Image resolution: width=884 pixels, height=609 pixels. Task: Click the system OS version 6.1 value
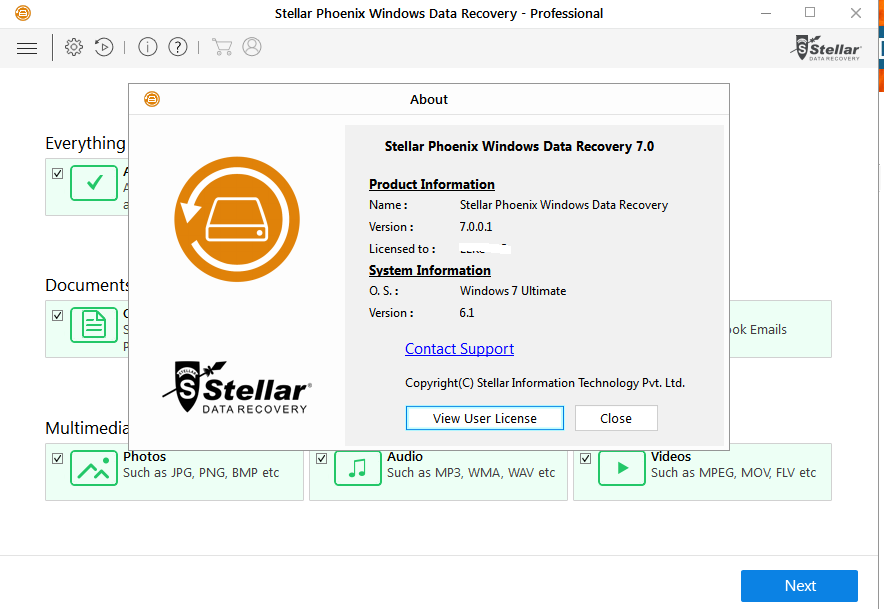point(467,314)
